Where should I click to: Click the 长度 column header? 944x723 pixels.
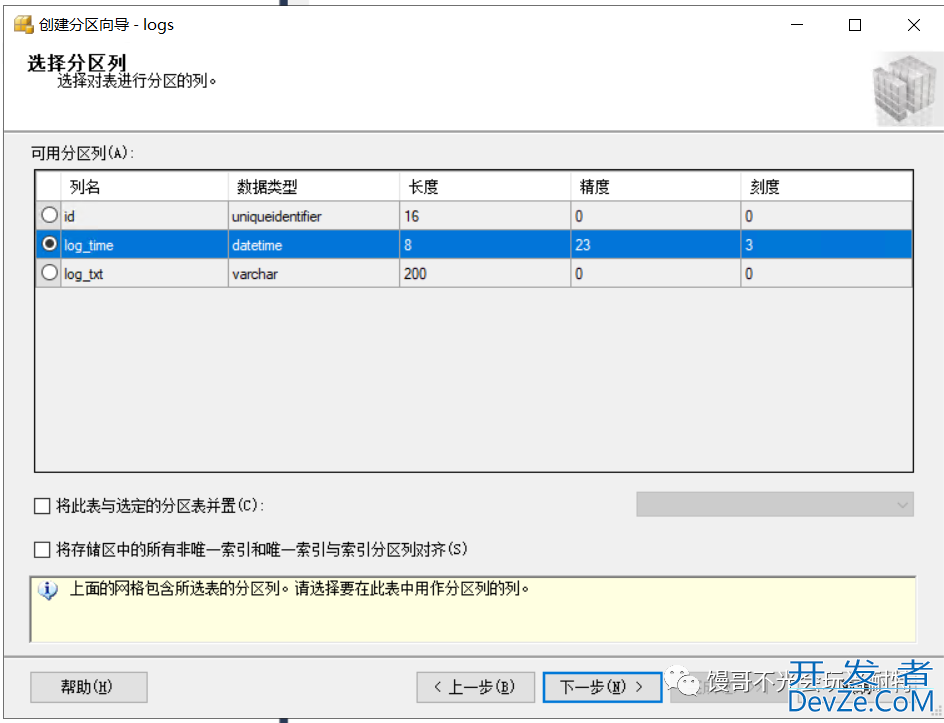coord(485,187)
